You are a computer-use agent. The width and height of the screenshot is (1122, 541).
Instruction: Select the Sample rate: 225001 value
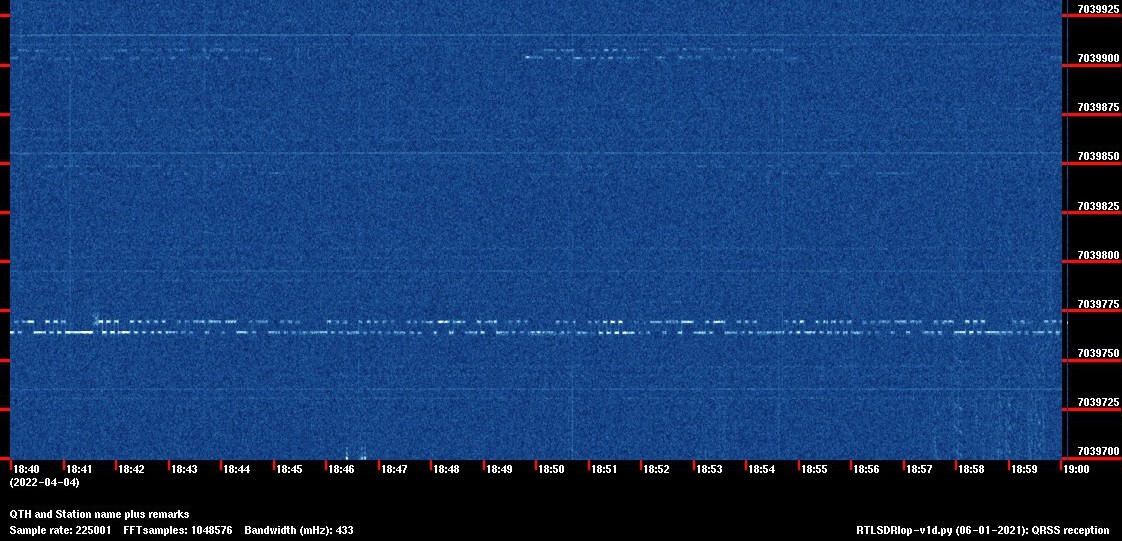coord(60,530)
